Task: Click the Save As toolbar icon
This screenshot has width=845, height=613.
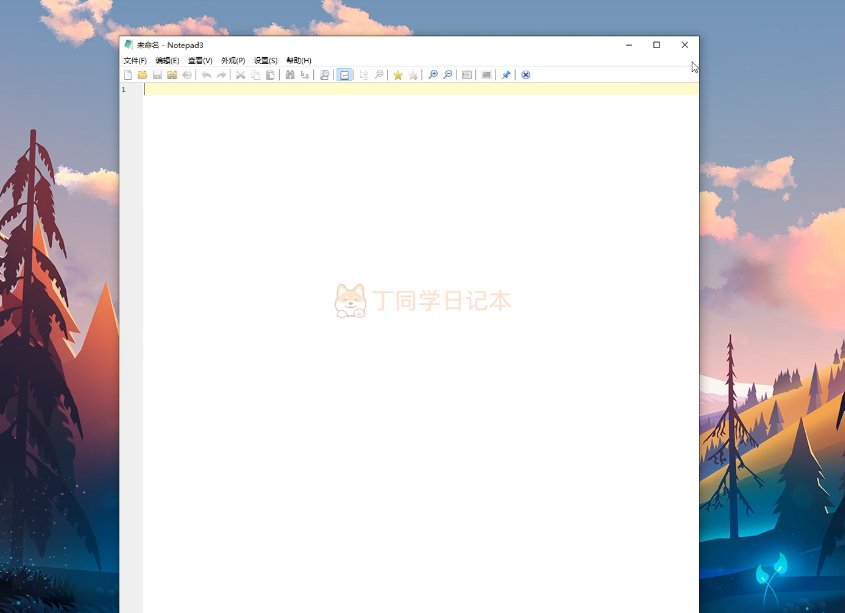Action: coord(172,75)
